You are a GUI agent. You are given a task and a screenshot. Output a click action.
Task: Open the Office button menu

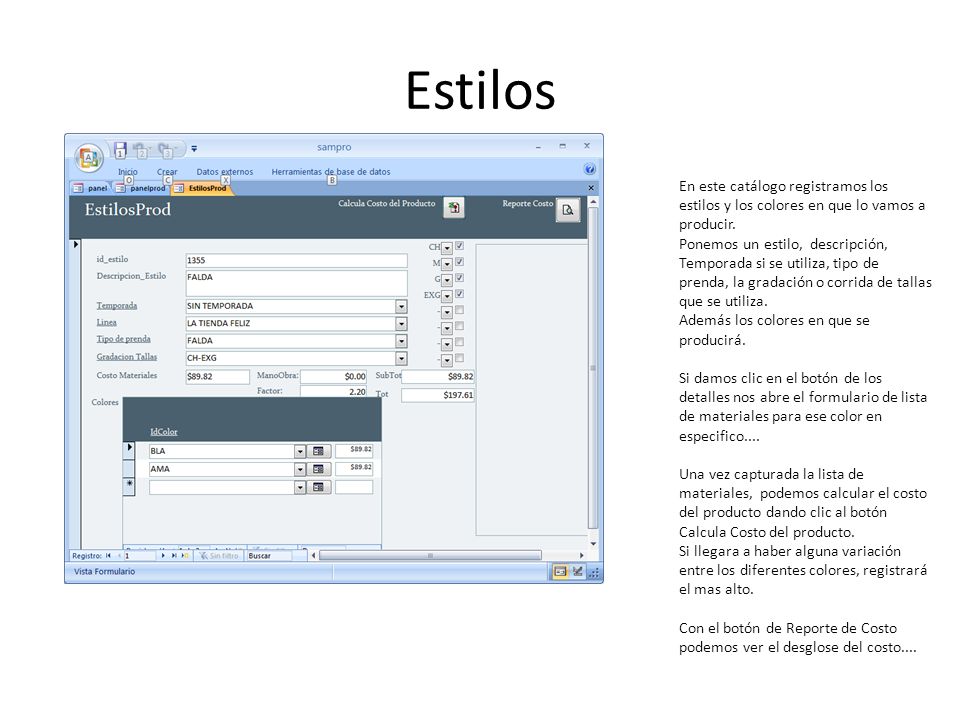point(89,157)
